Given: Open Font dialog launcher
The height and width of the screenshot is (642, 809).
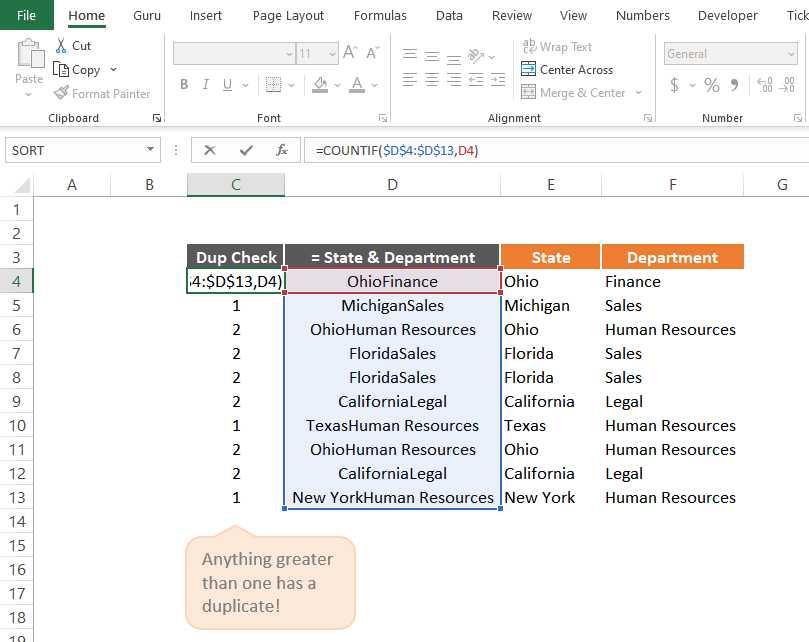Looking at the screenshot, I should pyautogui.click(x=383, y=118).
